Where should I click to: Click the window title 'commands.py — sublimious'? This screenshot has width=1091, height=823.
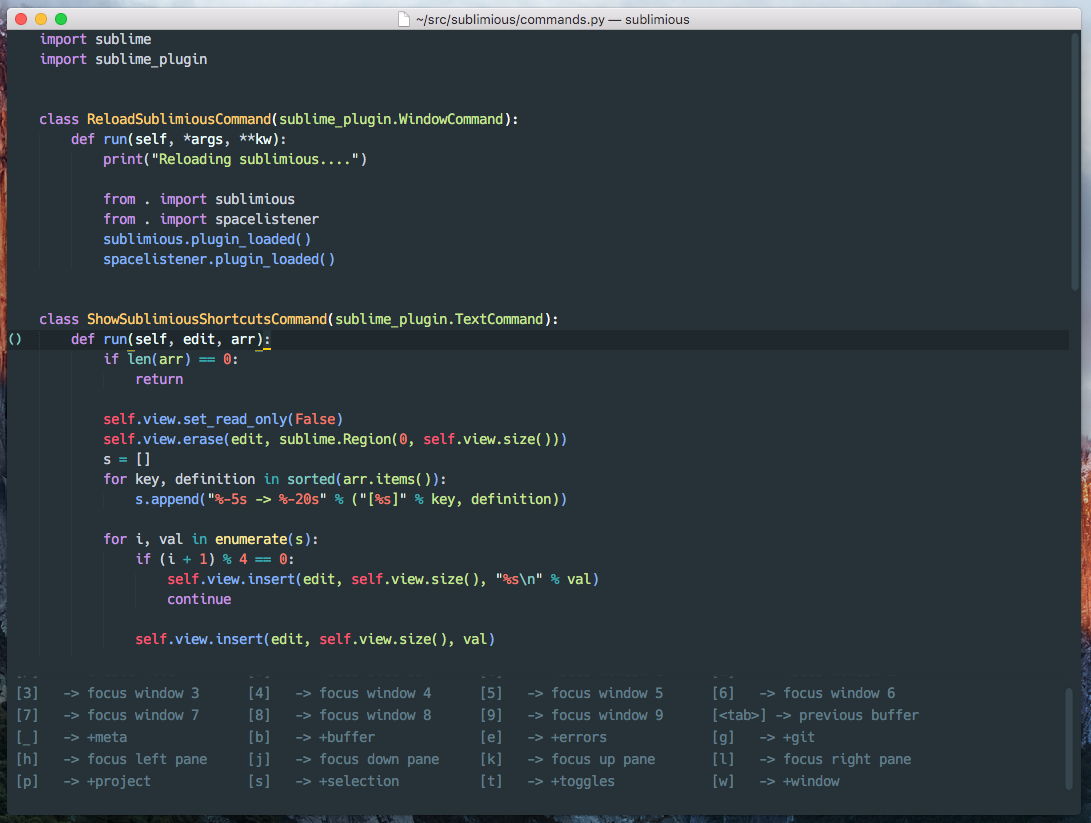[552, 19]
